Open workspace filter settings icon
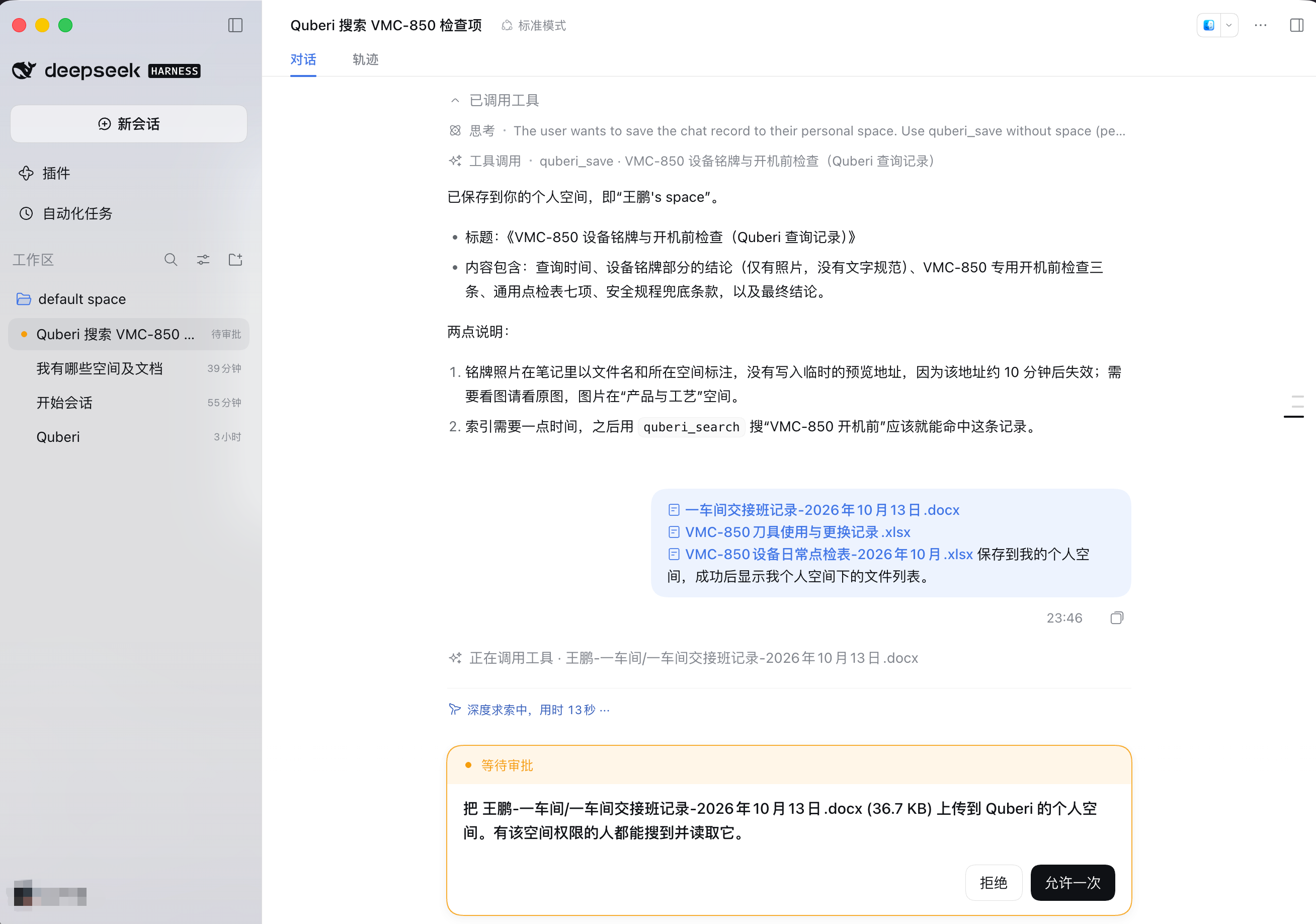 click(203, 260)
